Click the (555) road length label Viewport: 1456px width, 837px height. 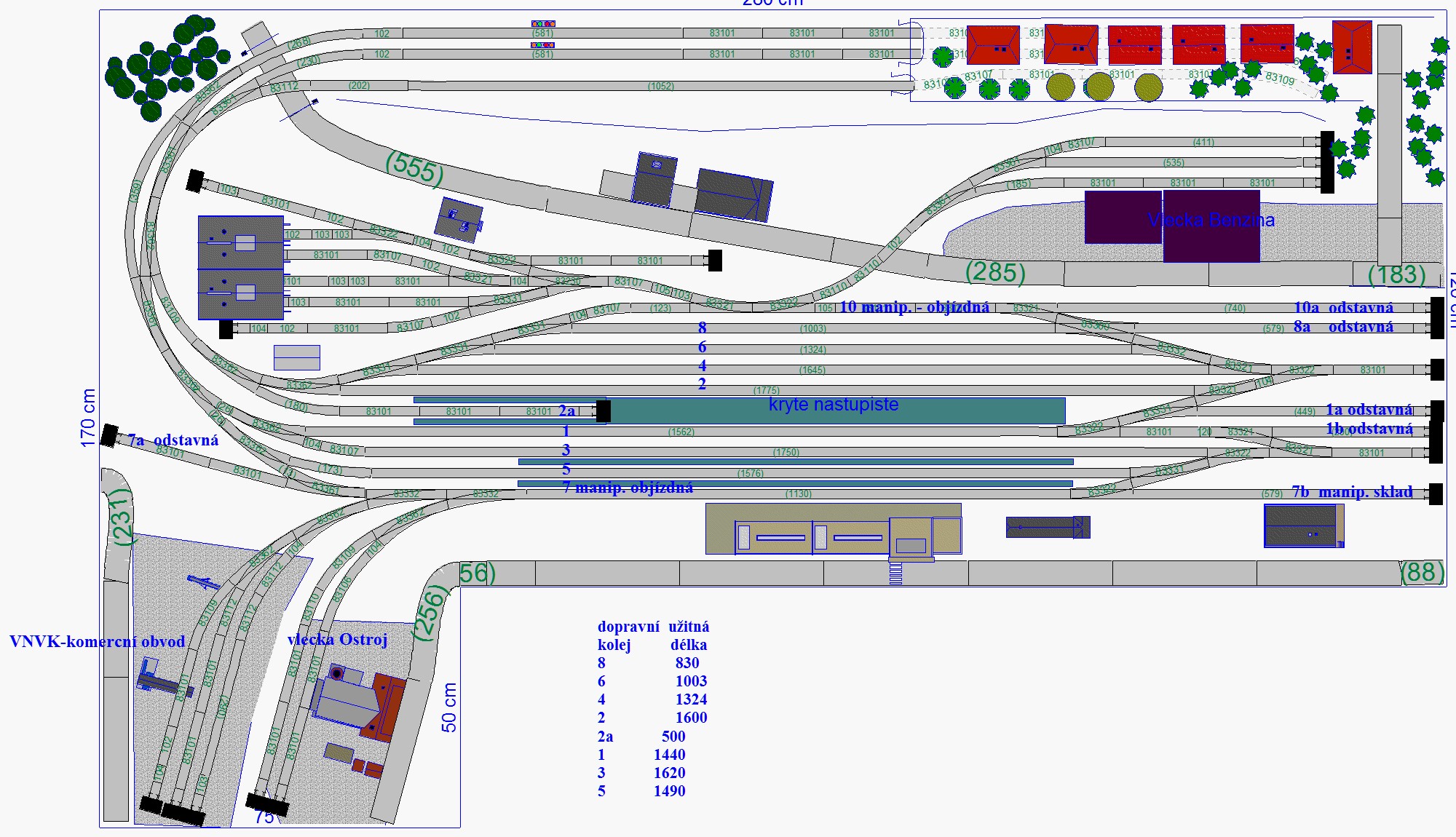pos(414,168)
